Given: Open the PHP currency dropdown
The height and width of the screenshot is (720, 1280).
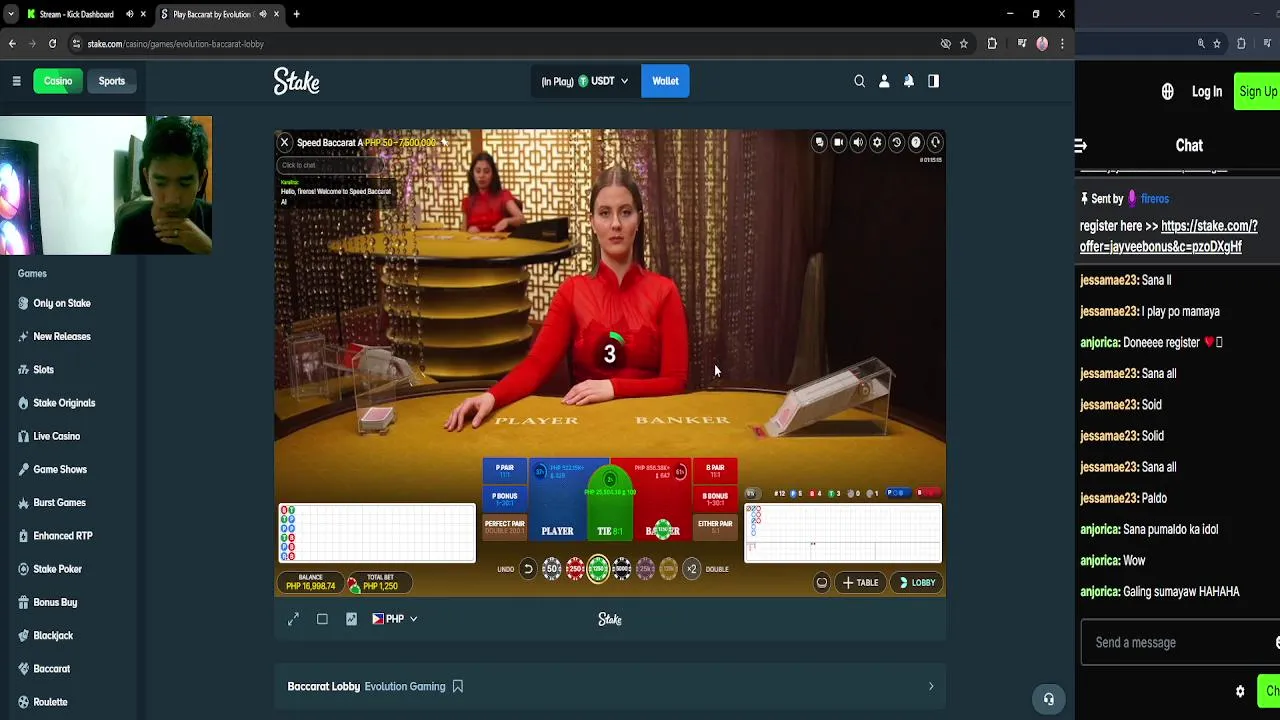Looking at the screenshot, I should tap(395, 619).
